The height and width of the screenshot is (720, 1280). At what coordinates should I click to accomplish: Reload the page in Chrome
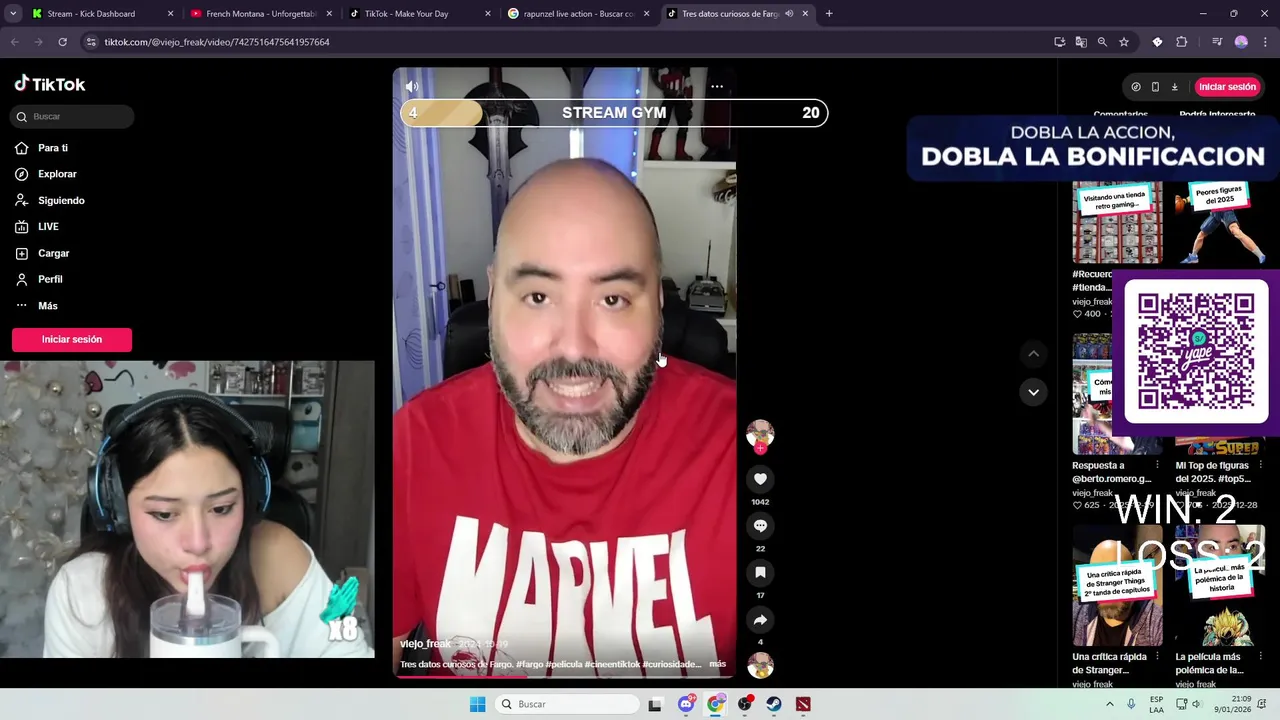[x=62, y=42]
